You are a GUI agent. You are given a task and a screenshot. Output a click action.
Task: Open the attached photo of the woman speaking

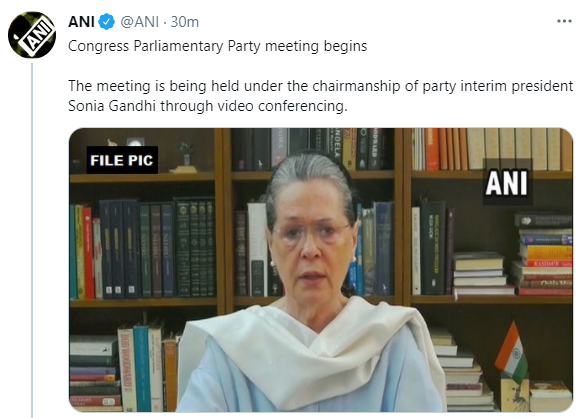pyautogui.click(x=321, y=270)
